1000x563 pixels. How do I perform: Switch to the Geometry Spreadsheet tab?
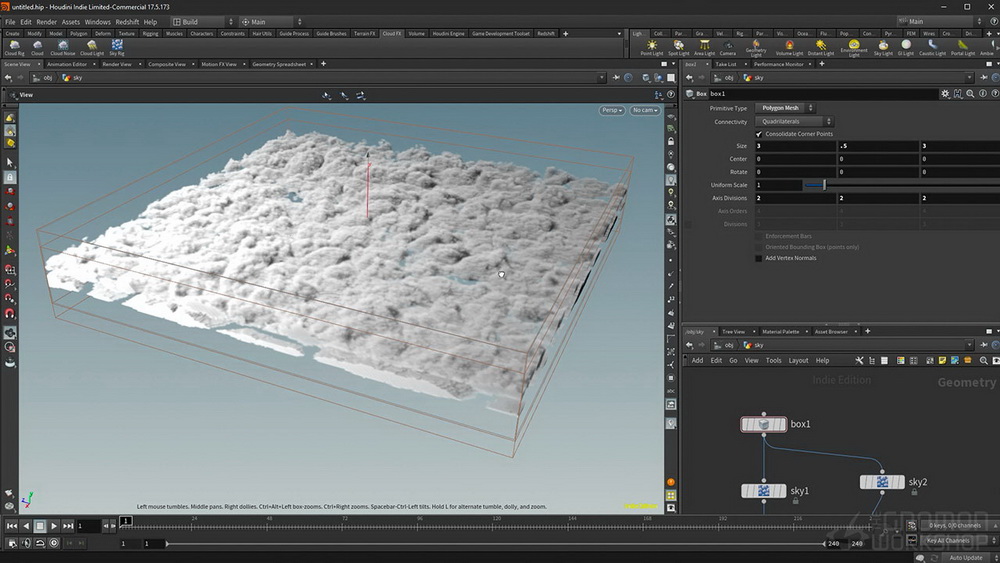click(x=279, y=64)
